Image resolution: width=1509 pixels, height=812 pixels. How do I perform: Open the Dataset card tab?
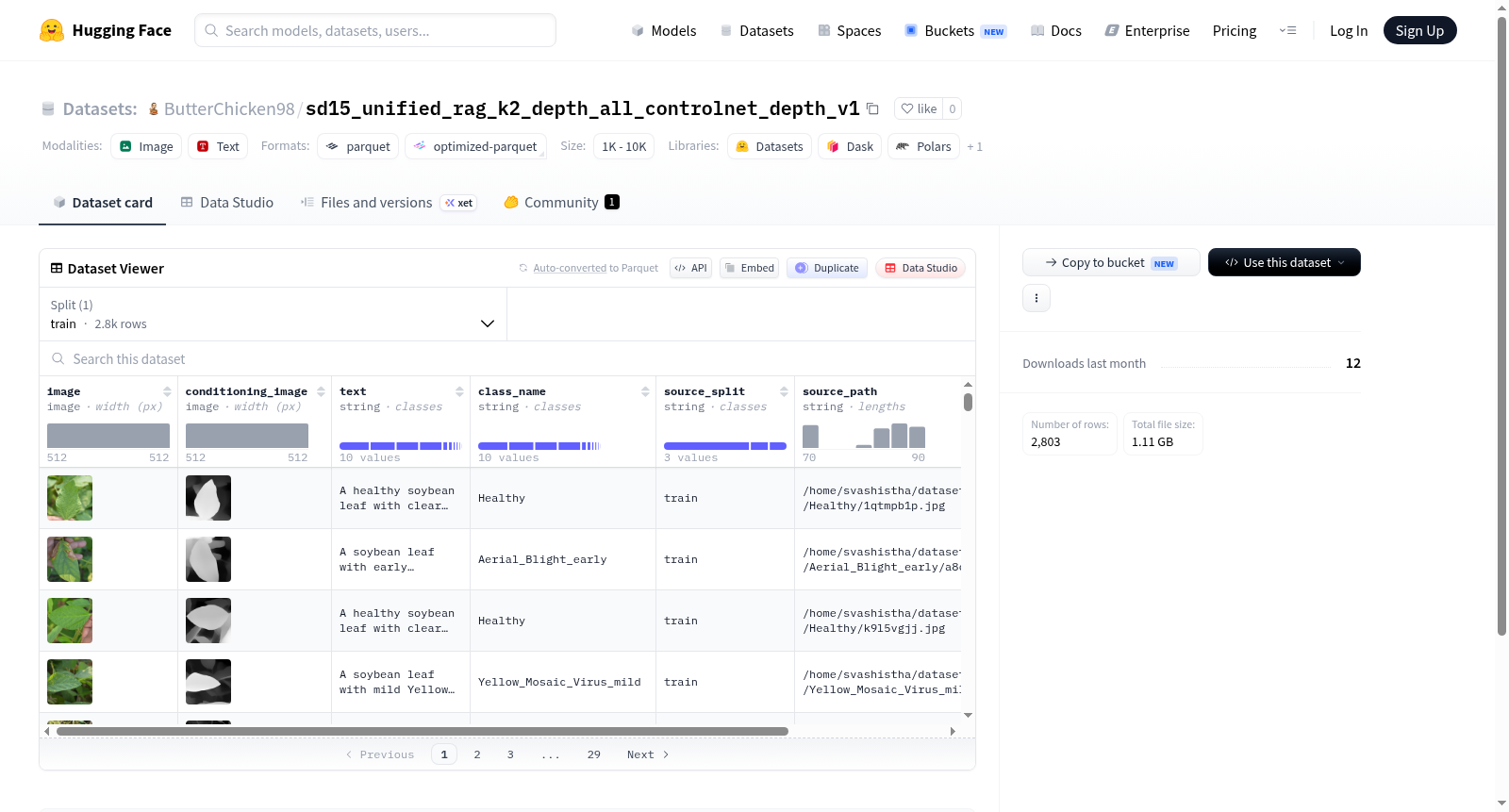point(102,202)
